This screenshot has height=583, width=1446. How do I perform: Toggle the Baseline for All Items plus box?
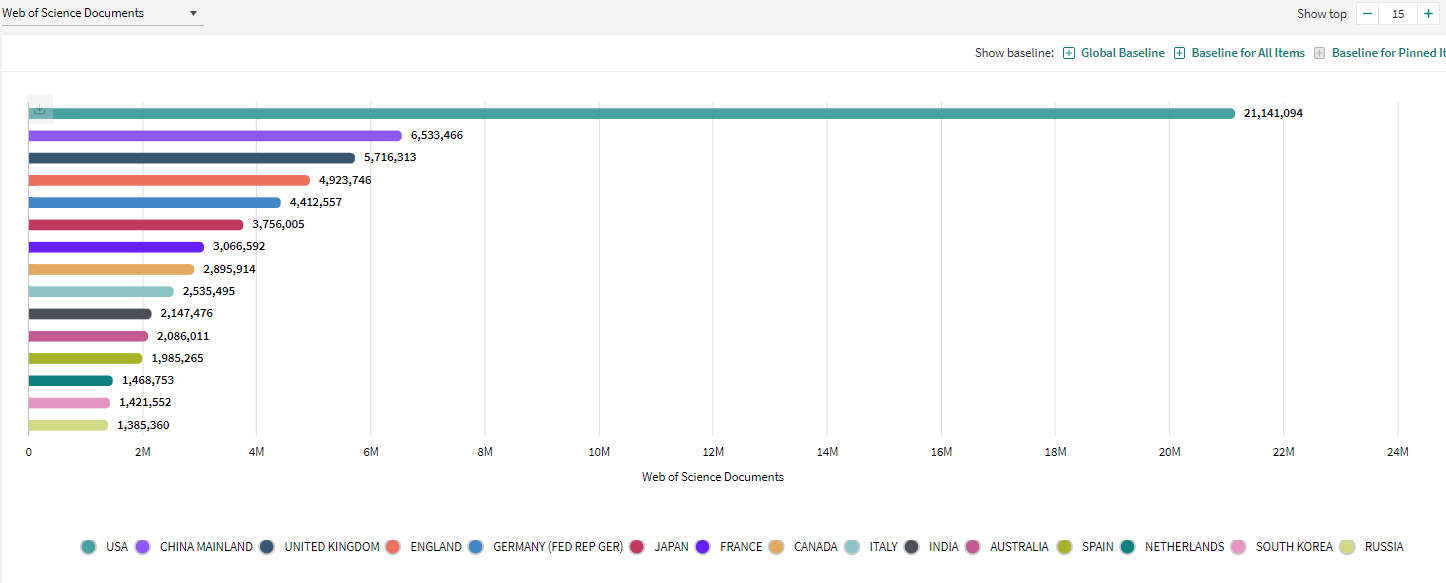click(x=1179, y=53)
